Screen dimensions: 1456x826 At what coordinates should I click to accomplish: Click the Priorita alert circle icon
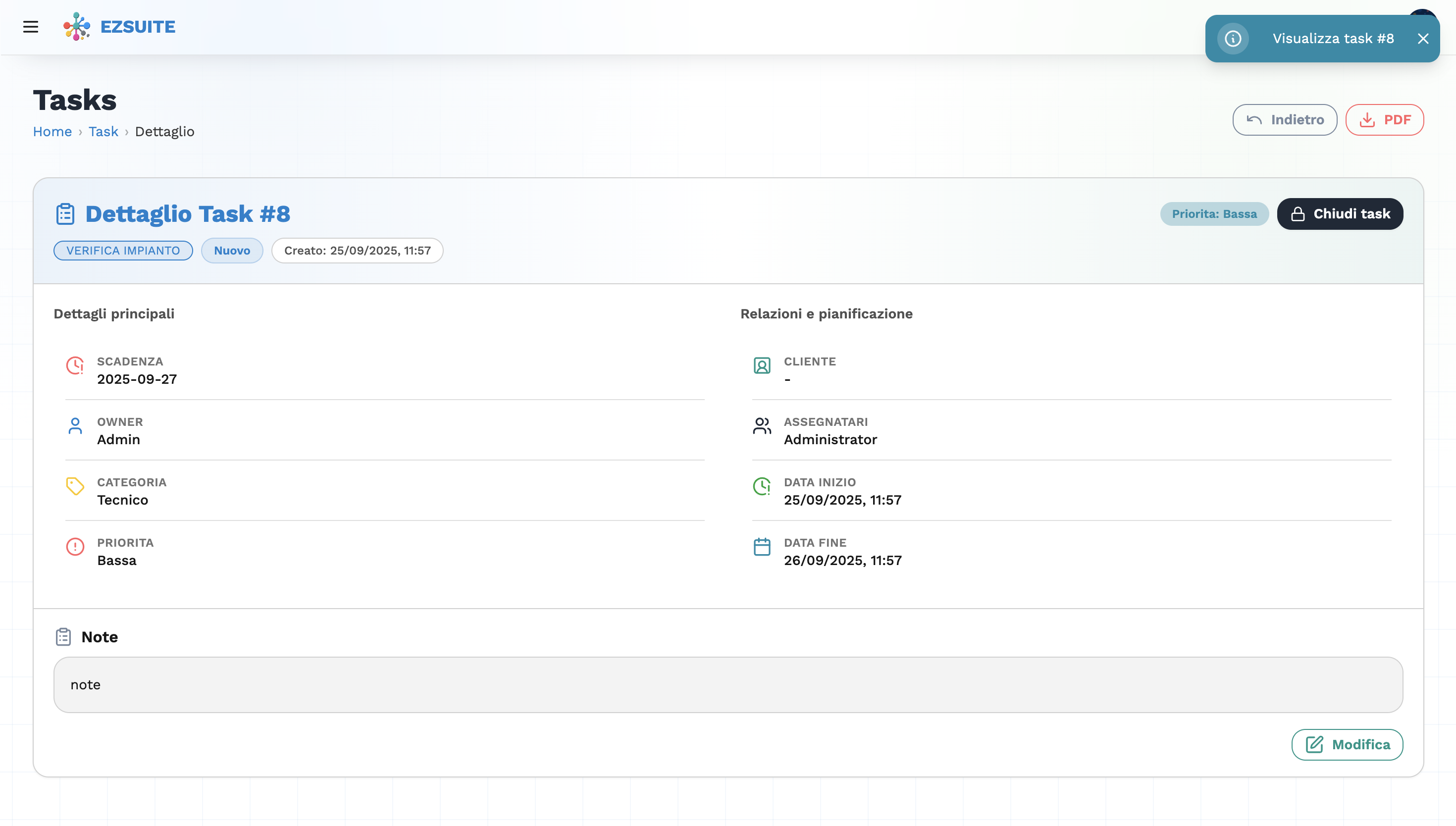tap(75, 546)
